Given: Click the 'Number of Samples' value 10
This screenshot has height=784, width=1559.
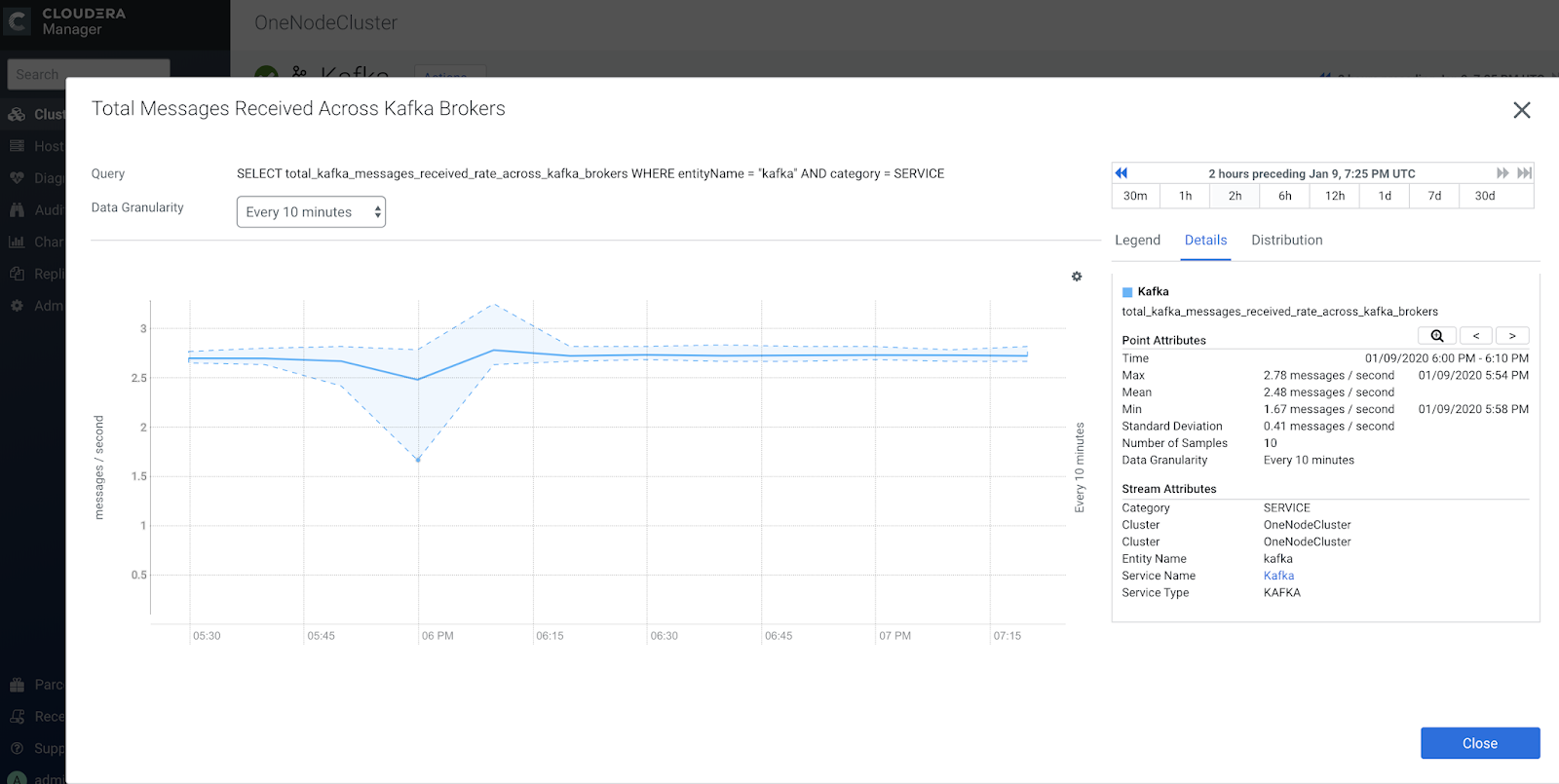Looking at the screenshot, I should click(x=1271, y=443).
